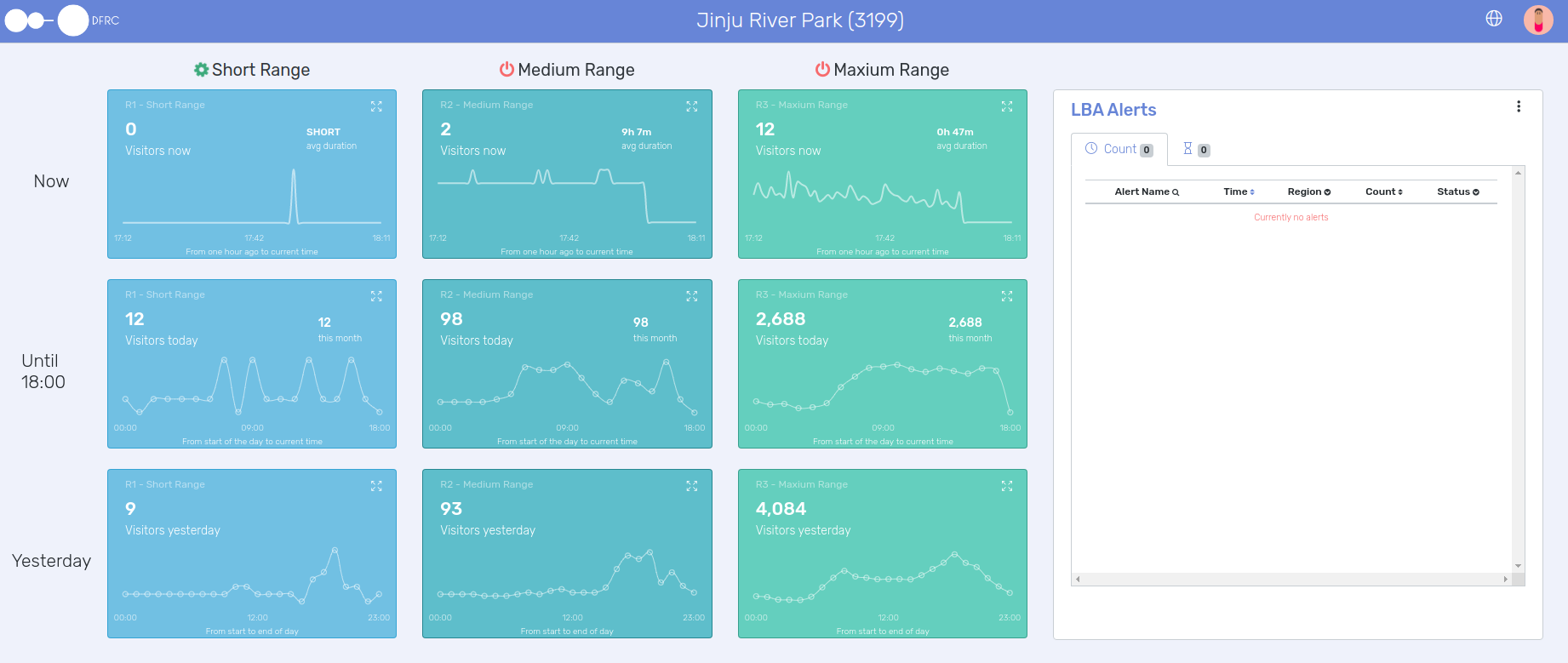Screen dimensions: 1568x663
Task: Toggle the Maxium Range power icon
Action: point(822,70)
